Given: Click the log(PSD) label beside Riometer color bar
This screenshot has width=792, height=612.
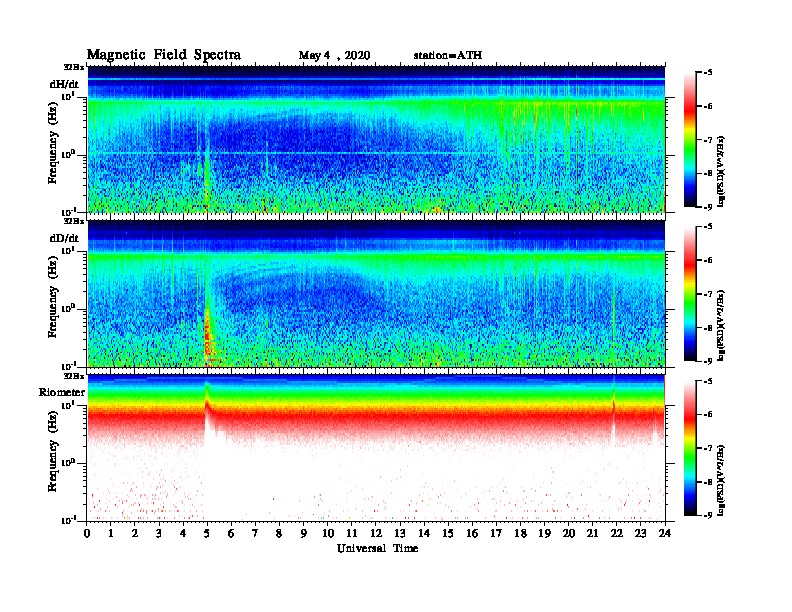Looking at the screenshot, I should [721, 480].
